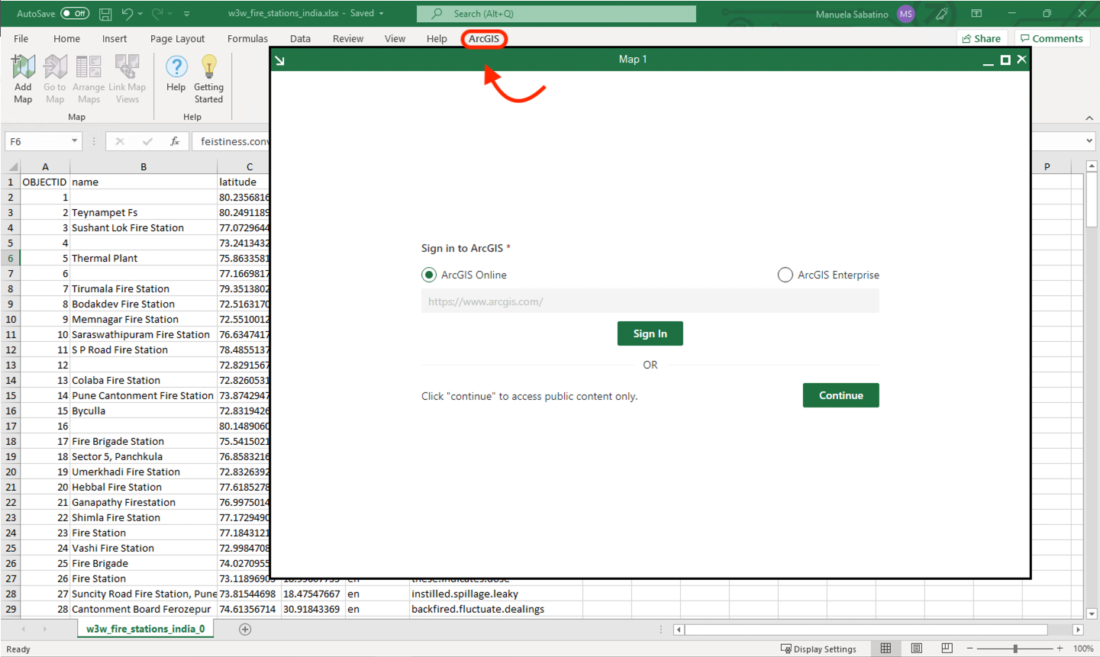Click the Redo icon

click(157, 13)
